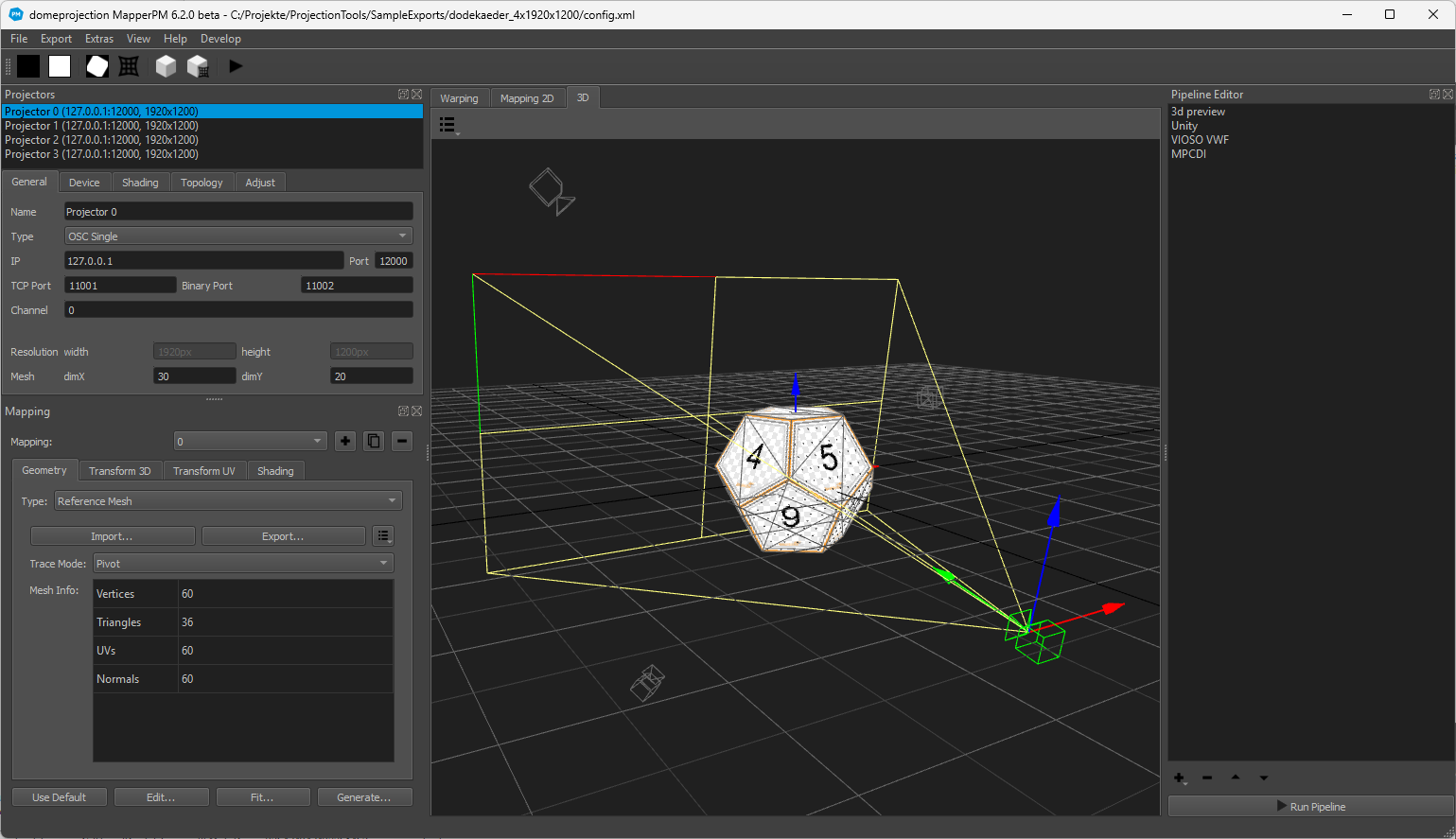1456x839 pixels.
Task: Add a new mapping with plus icon
Action: (345, 441)
